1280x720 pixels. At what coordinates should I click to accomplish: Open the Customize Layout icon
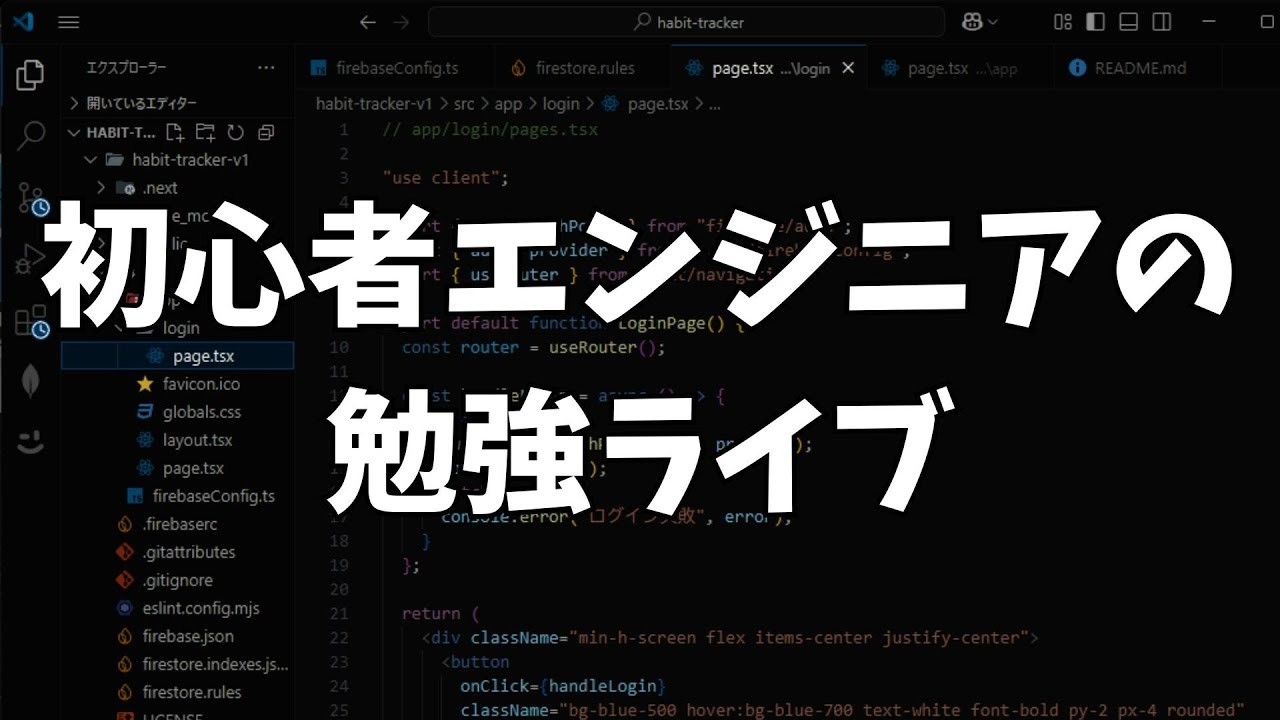tap(1062, 21)
